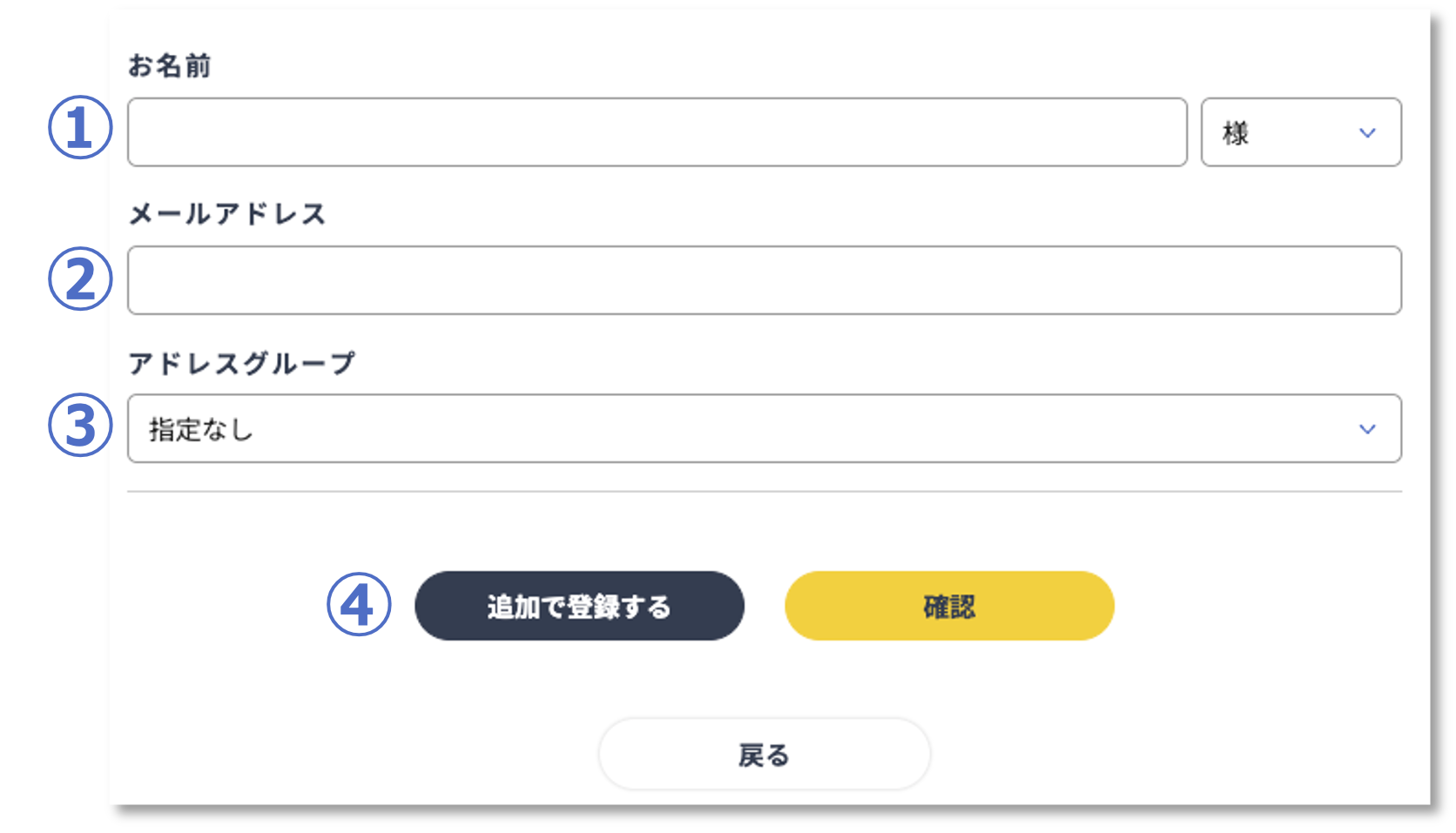Click the メールアドレス field label
The width and height of the screenshot is (1456, 833).
click(227, 214)
